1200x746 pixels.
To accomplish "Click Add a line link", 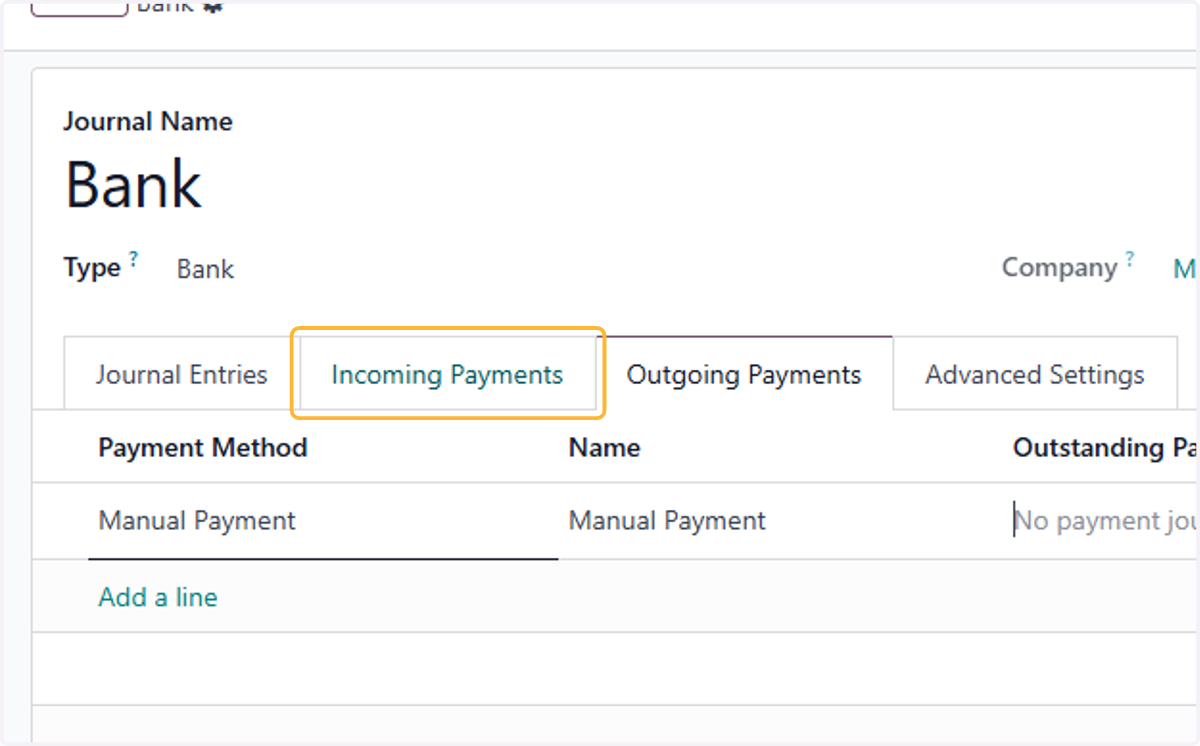I will 158,597.
